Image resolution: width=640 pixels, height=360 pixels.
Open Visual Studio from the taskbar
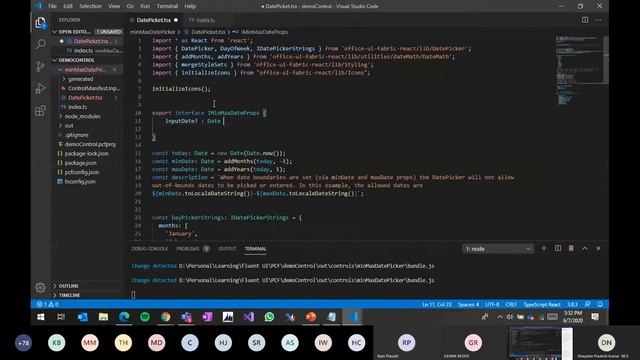[x=249, y=317]
